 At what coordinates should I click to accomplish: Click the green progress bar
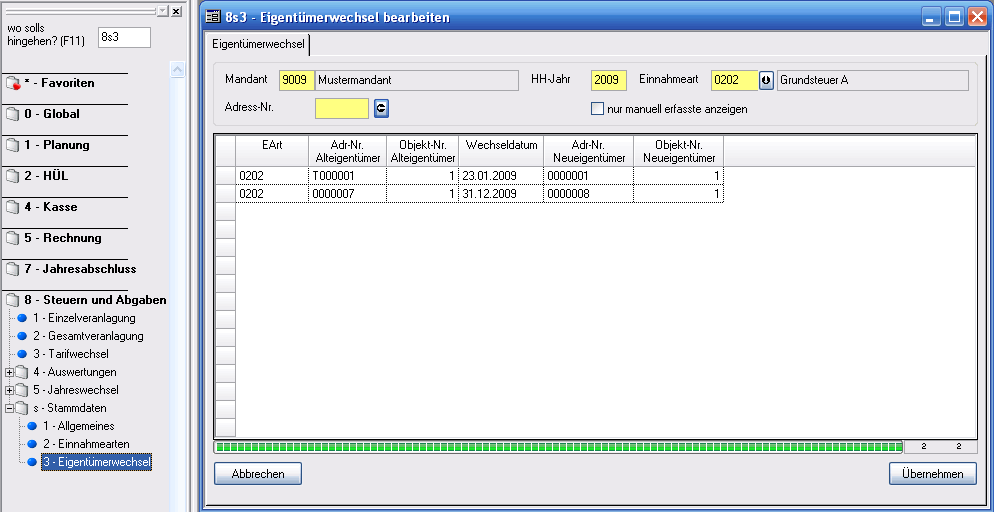[558, 447]
